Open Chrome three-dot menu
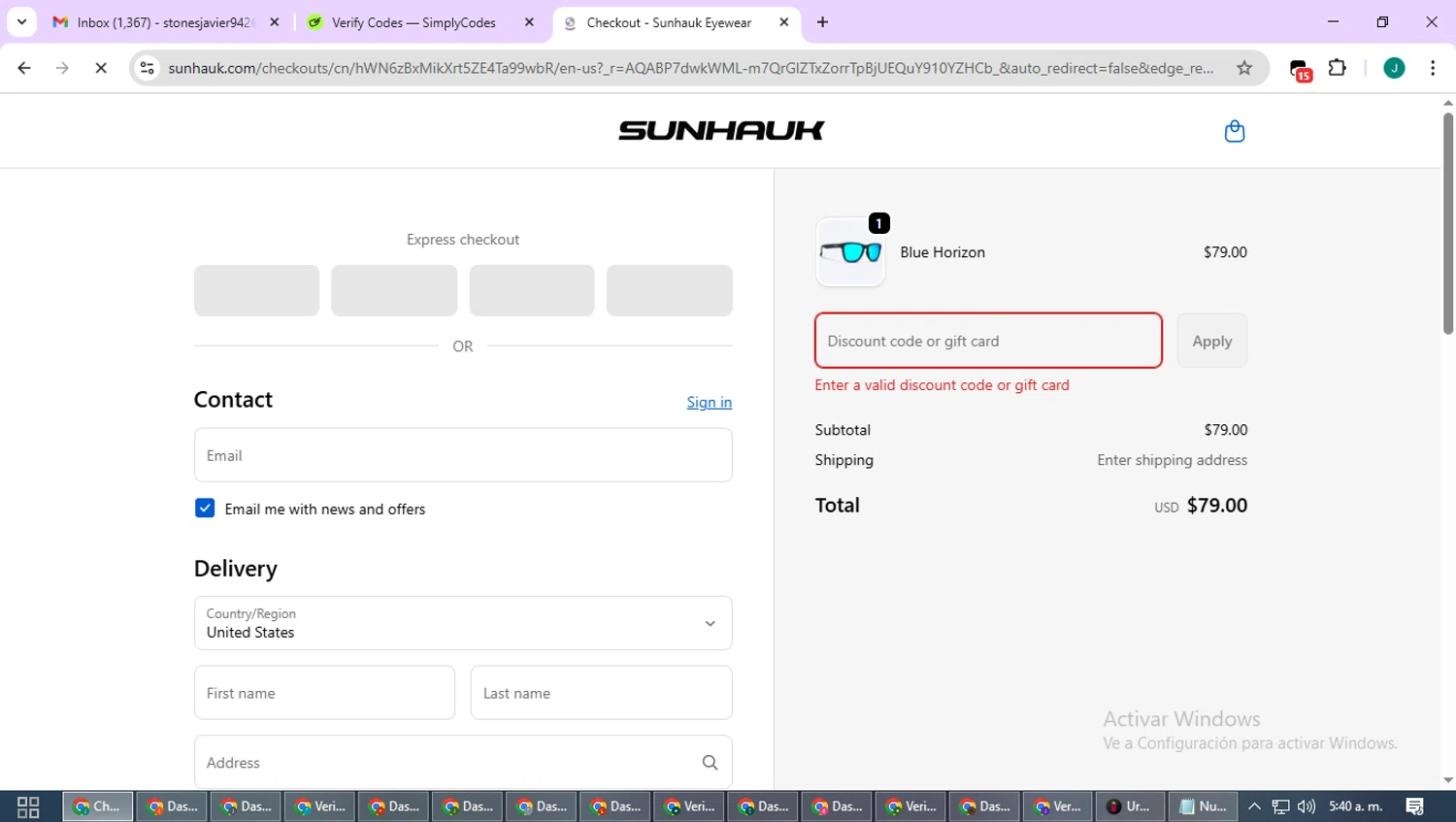The image size is (1456, 822). pos(1433,68)
